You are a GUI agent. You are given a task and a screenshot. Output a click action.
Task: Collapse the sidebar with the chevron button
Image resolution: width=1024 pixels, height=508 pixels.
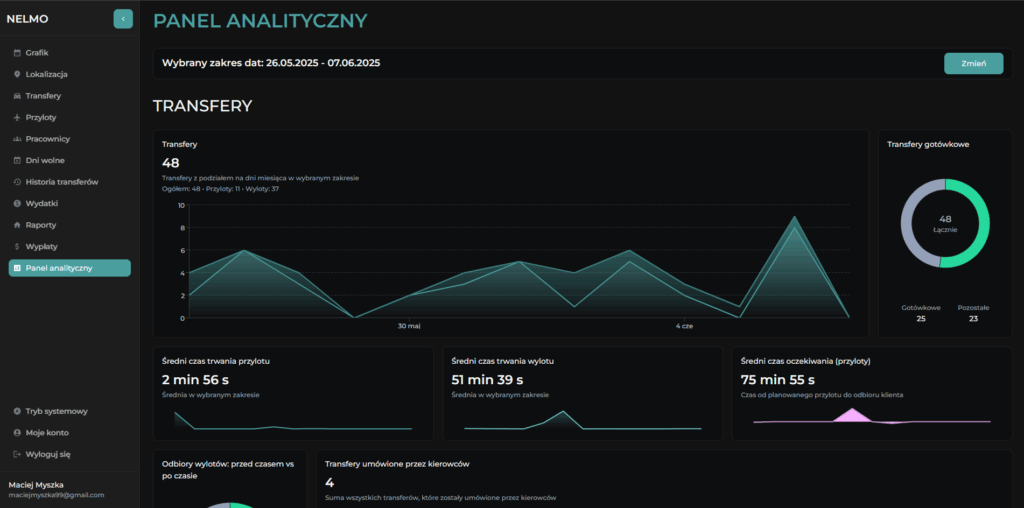(123, 18)
